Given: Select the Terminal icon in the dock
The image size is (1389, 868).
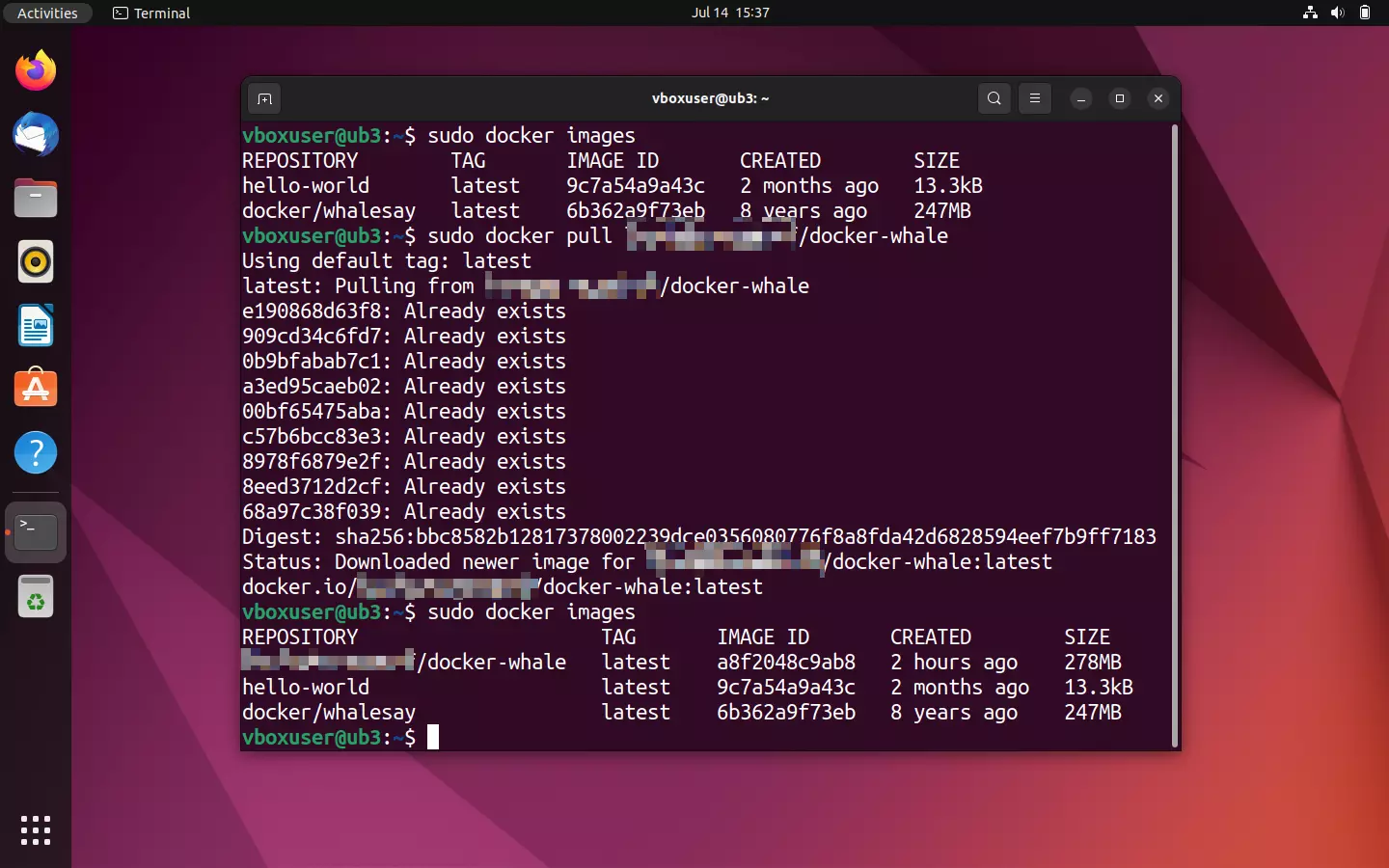Looking at the screenshot, I should click(35, 532).
